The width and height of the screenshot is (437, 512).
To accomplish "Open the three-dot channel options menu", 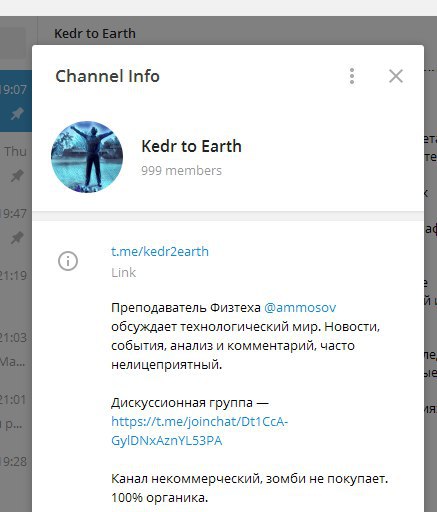I will (352, 76).
